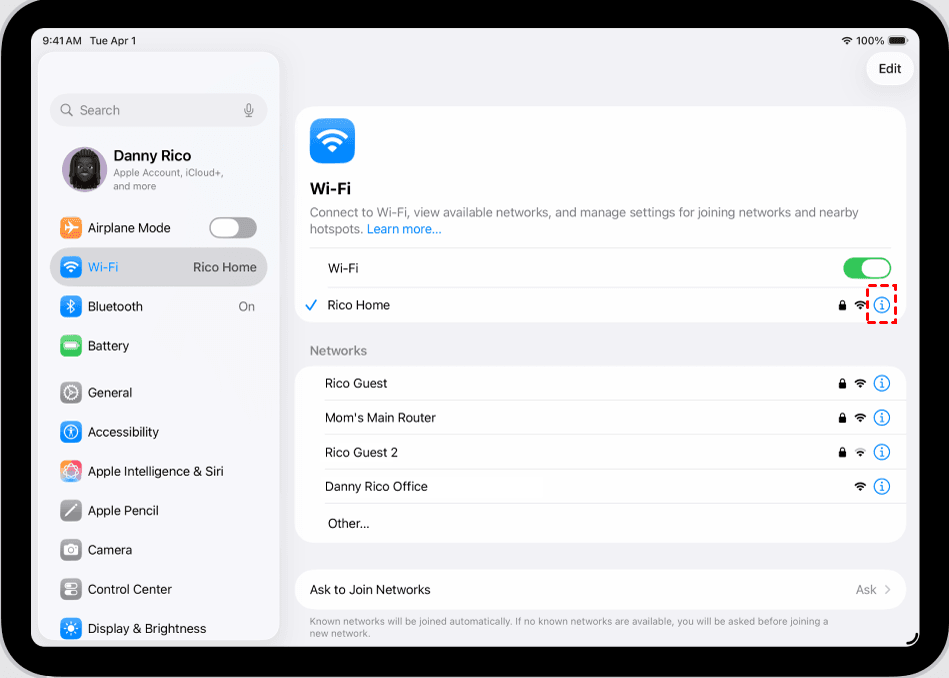This screenshot has width=949, height=678.
Task: Tap the Control Center icon
Action: pyautogui.click(x=71, y=589)
